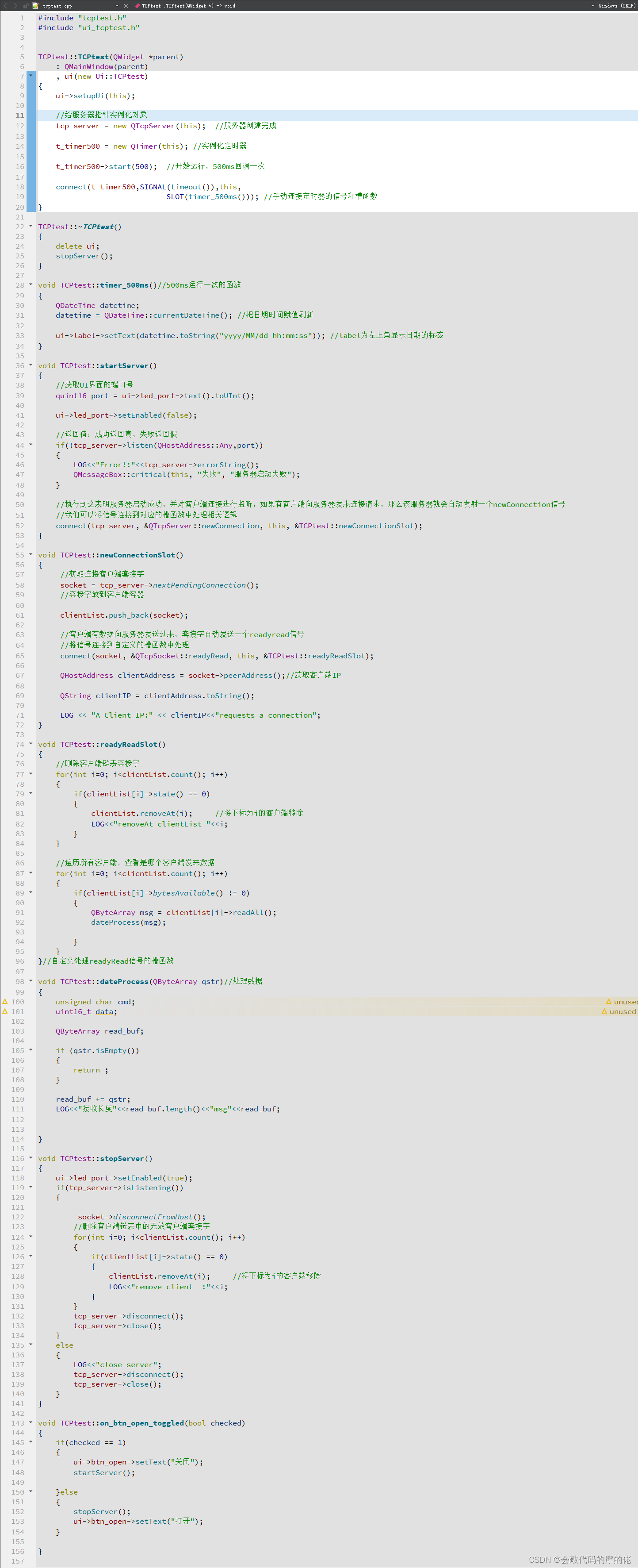Collapse the ~TCPtest destructor at line 22

tap(31, 226)
